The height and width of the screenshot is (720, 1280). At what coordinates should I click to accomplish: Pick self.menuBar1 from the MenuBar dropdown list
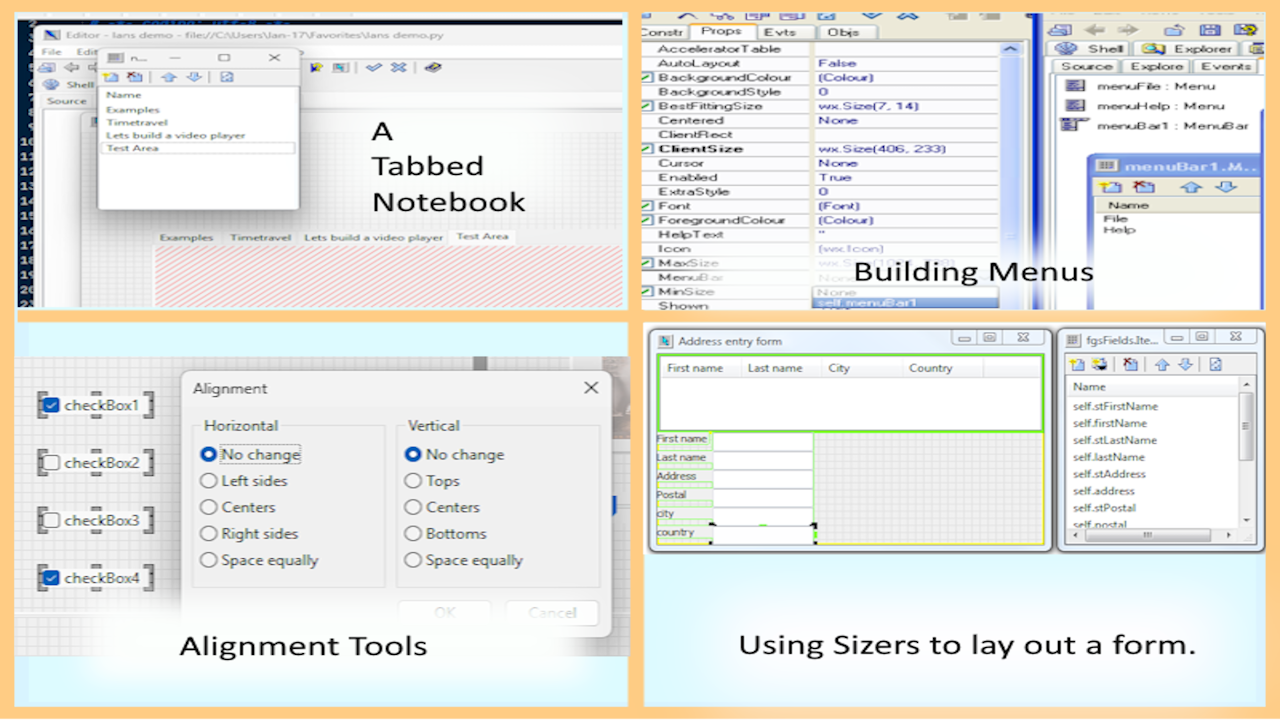click(867, 303)
